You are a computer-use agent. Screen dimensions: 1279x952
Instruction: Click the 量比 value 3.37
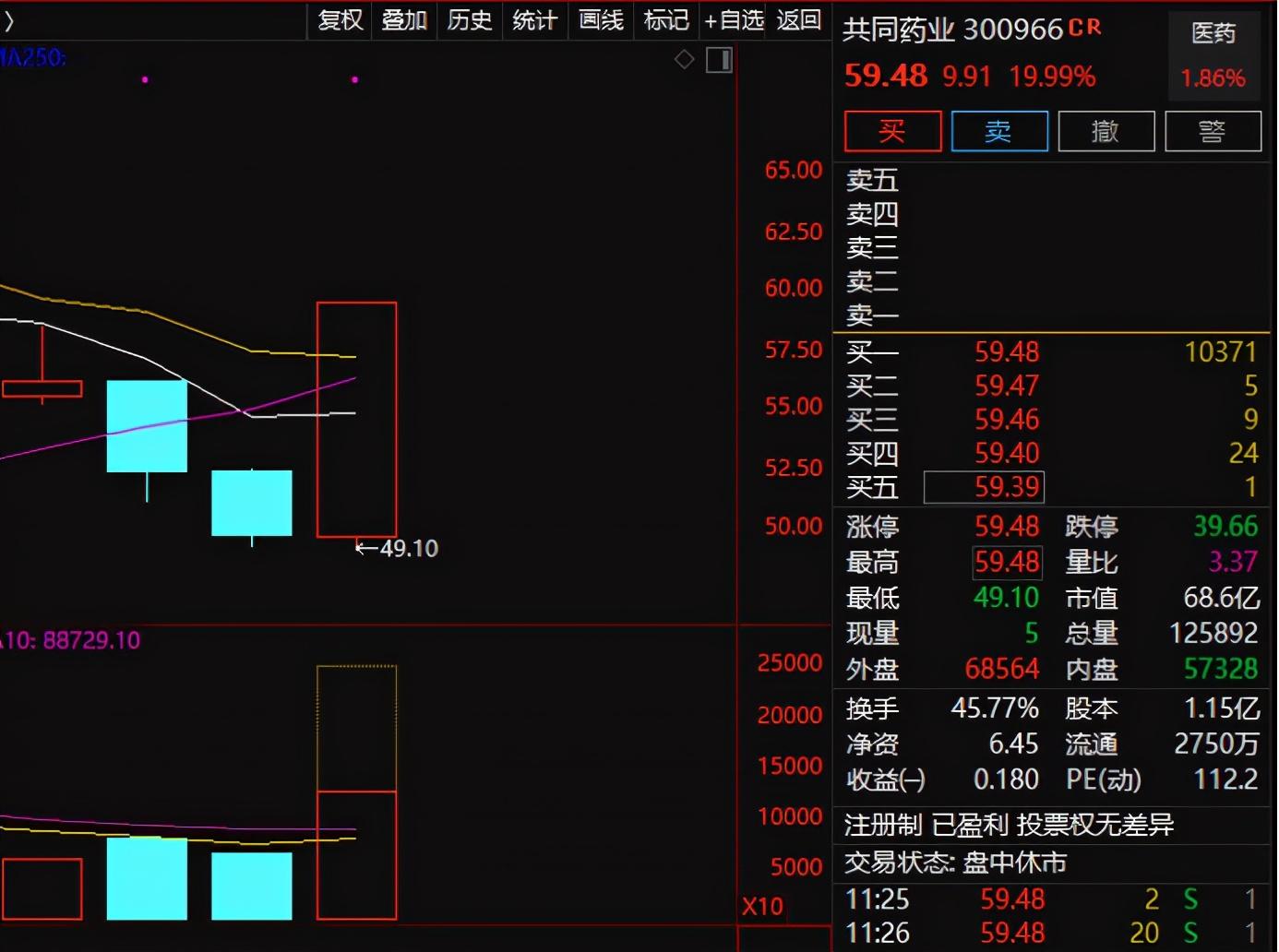(x=1233, y=561)
